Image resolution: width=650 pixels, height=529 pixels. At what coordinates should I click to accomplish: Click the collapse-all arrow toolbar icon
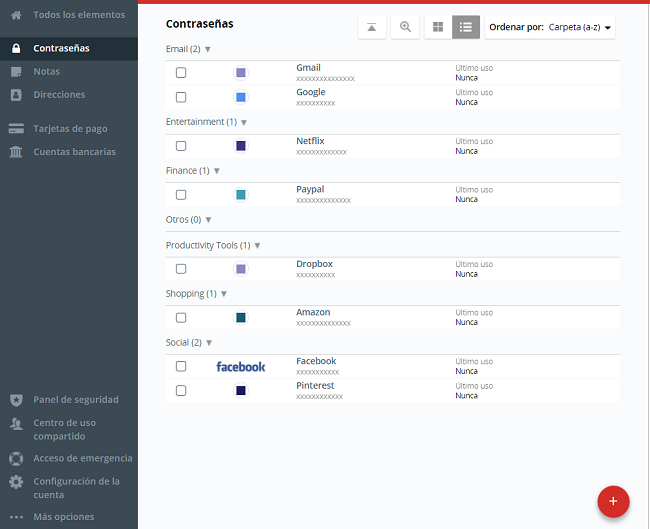point(372,27)
